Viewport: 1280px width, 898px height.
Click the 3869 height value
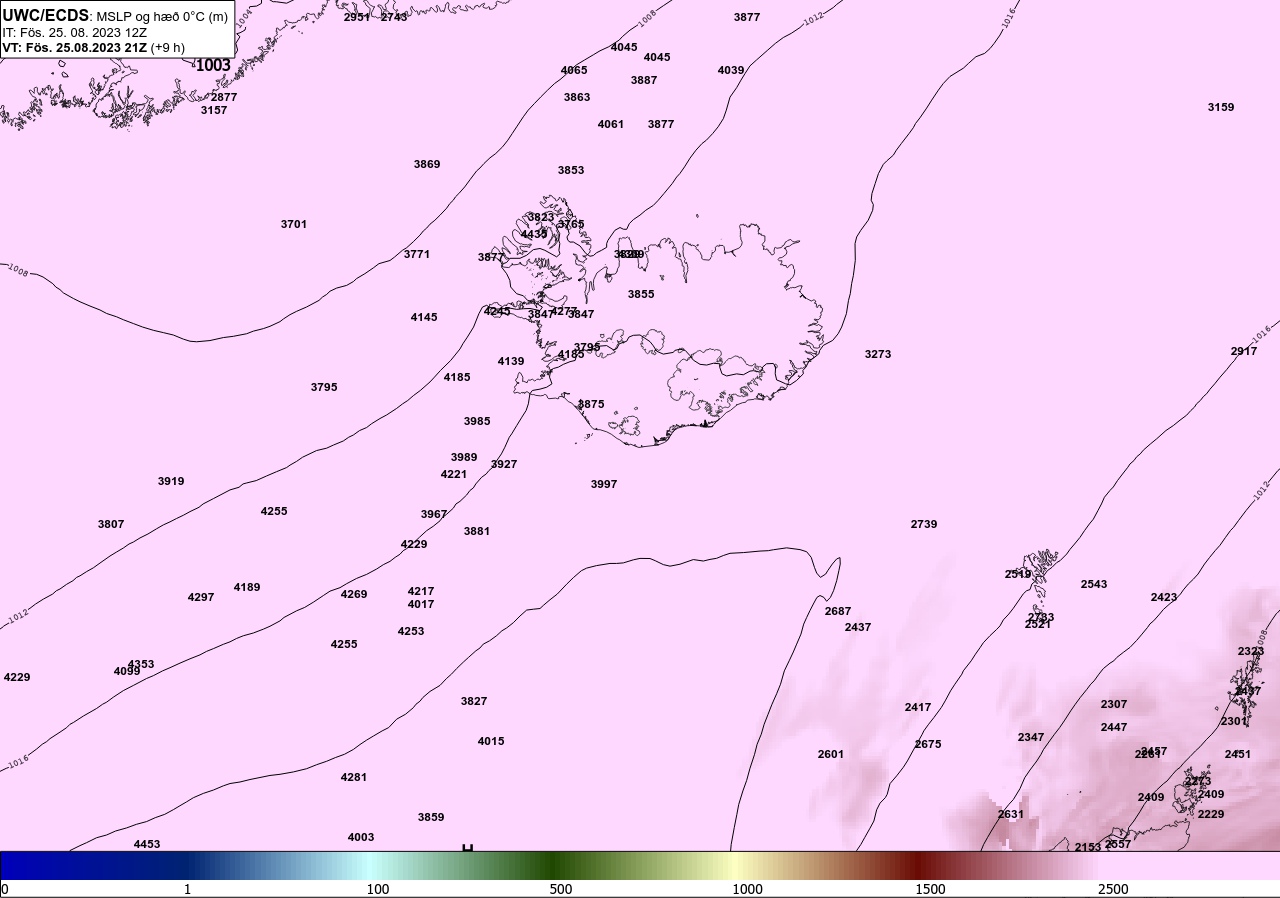point(427,164)
